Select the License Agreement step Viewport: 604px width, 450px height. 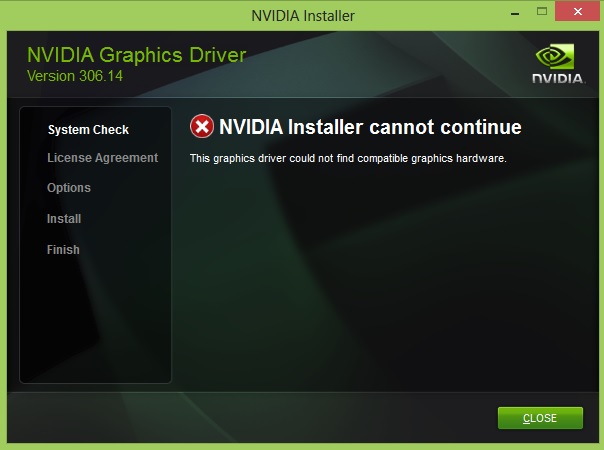(102, 158)
